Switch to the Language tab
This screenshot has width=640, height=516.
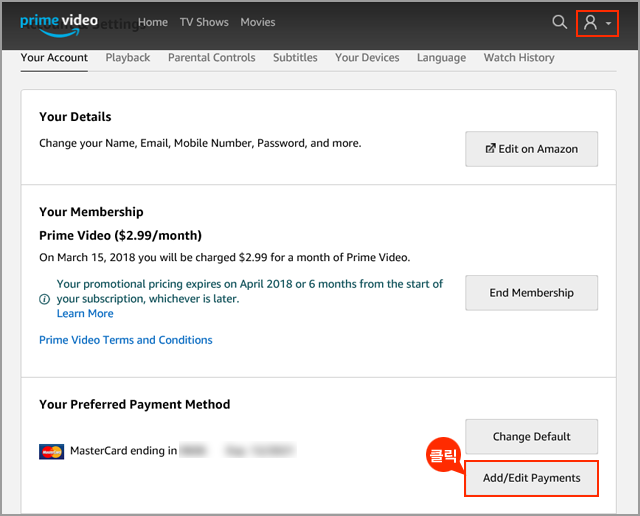(441, 58)
